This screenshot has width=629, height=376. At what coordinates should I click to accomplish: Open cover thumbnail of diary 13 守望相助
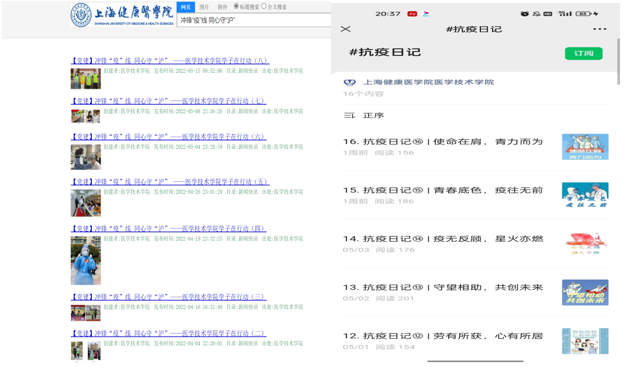[x=585, y=293]
